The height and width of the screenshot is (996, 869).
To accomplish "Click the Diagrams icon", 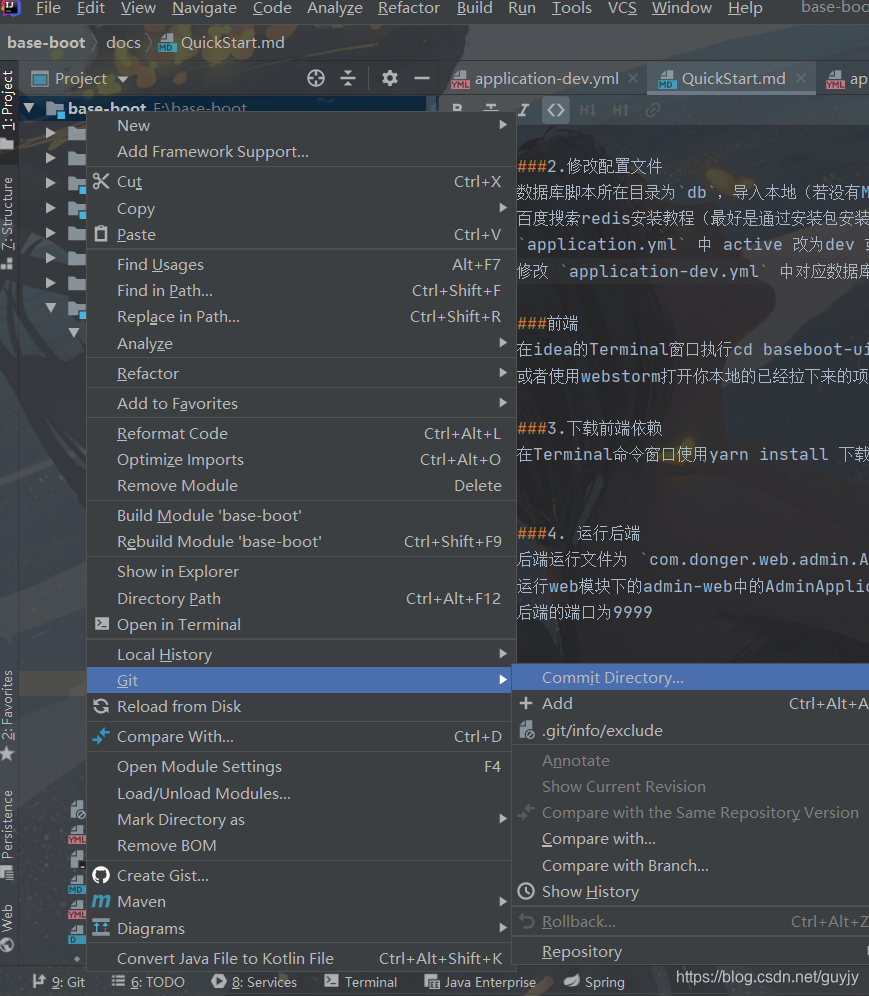I will click(101, 927).
